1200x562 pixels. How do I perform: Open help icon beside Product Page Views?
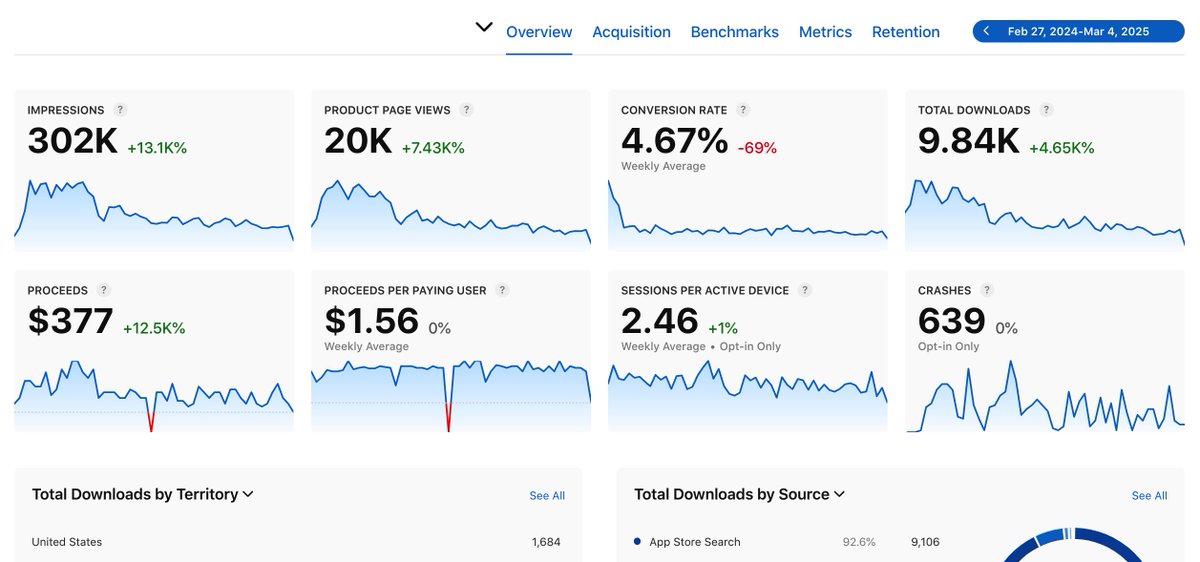(x=467, y=110)
